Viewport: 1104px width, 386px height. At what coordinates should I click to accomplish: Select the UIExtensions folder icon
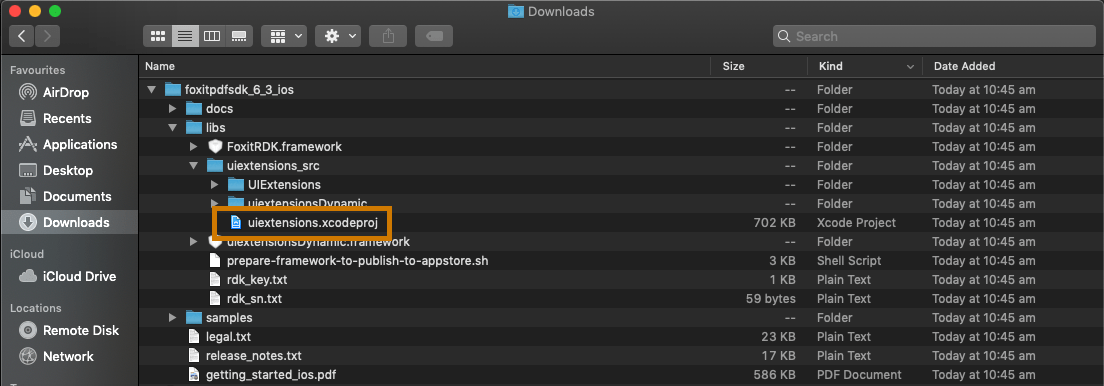point(237,185)
